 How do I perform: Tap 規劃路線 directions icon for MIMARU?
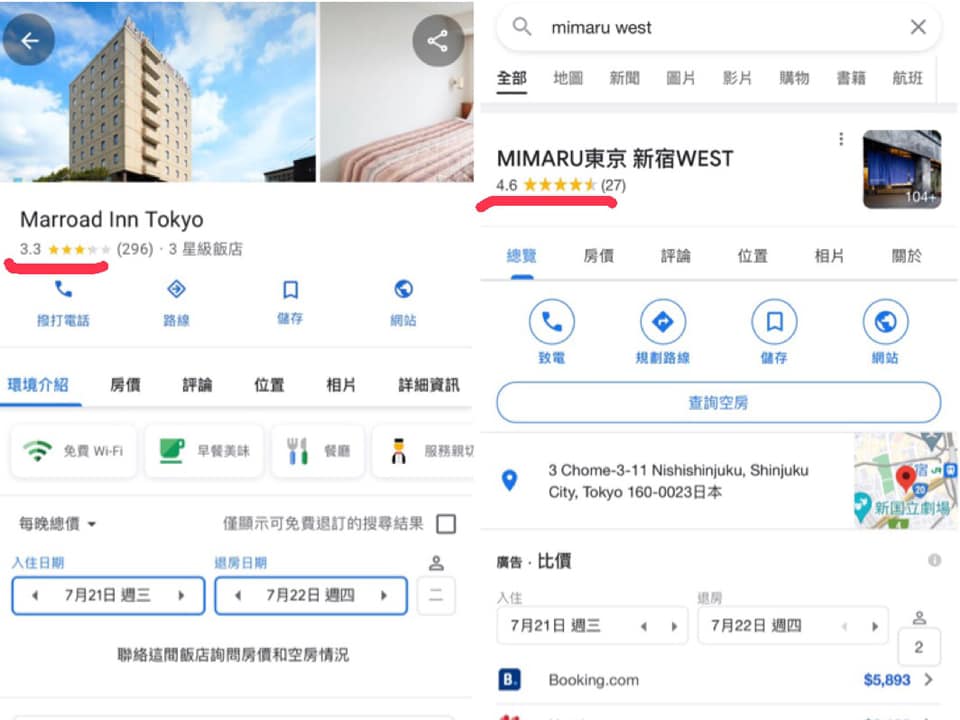point(663,322)
